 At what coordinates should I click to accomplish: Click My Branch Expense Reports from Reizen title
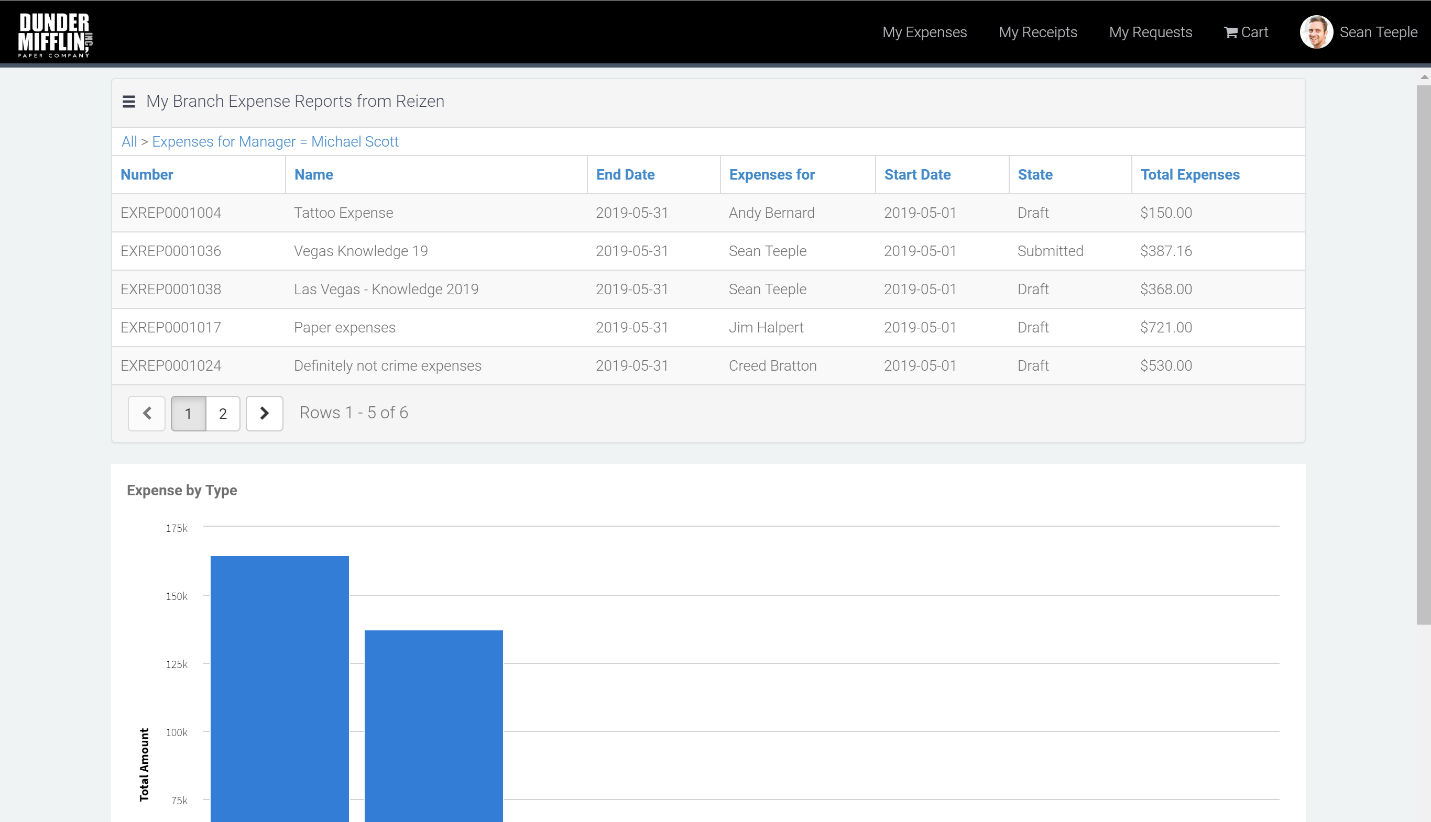[295, 101]
